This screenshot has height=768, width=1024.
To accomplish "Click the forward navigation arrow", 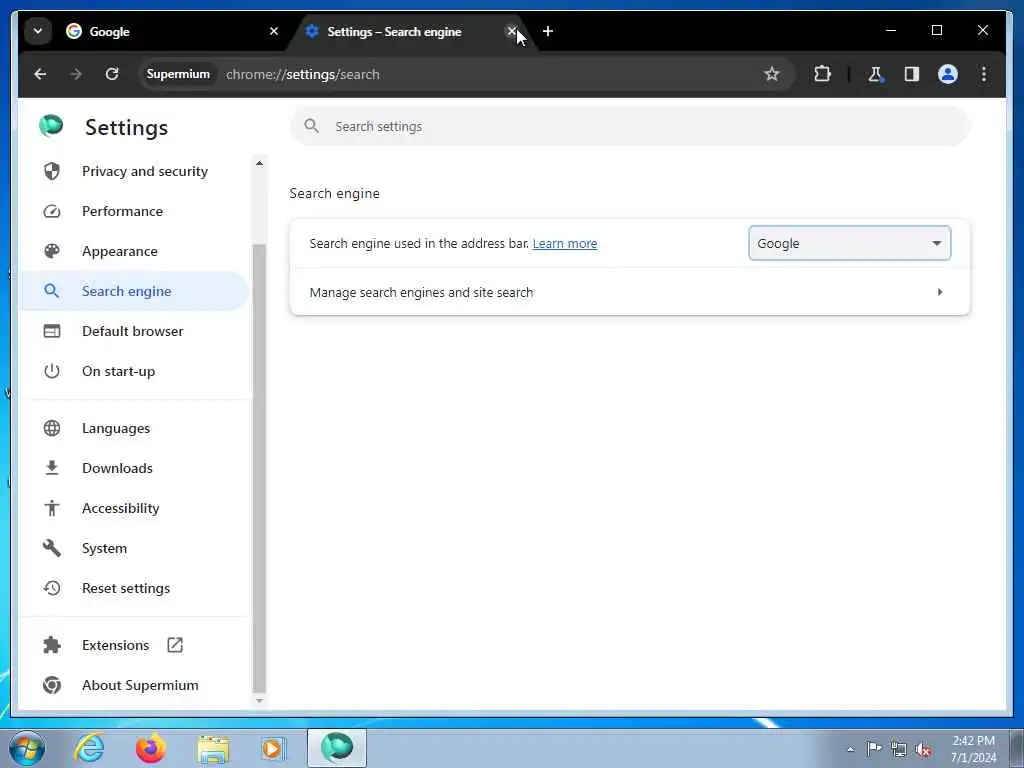I will point(76,74).
